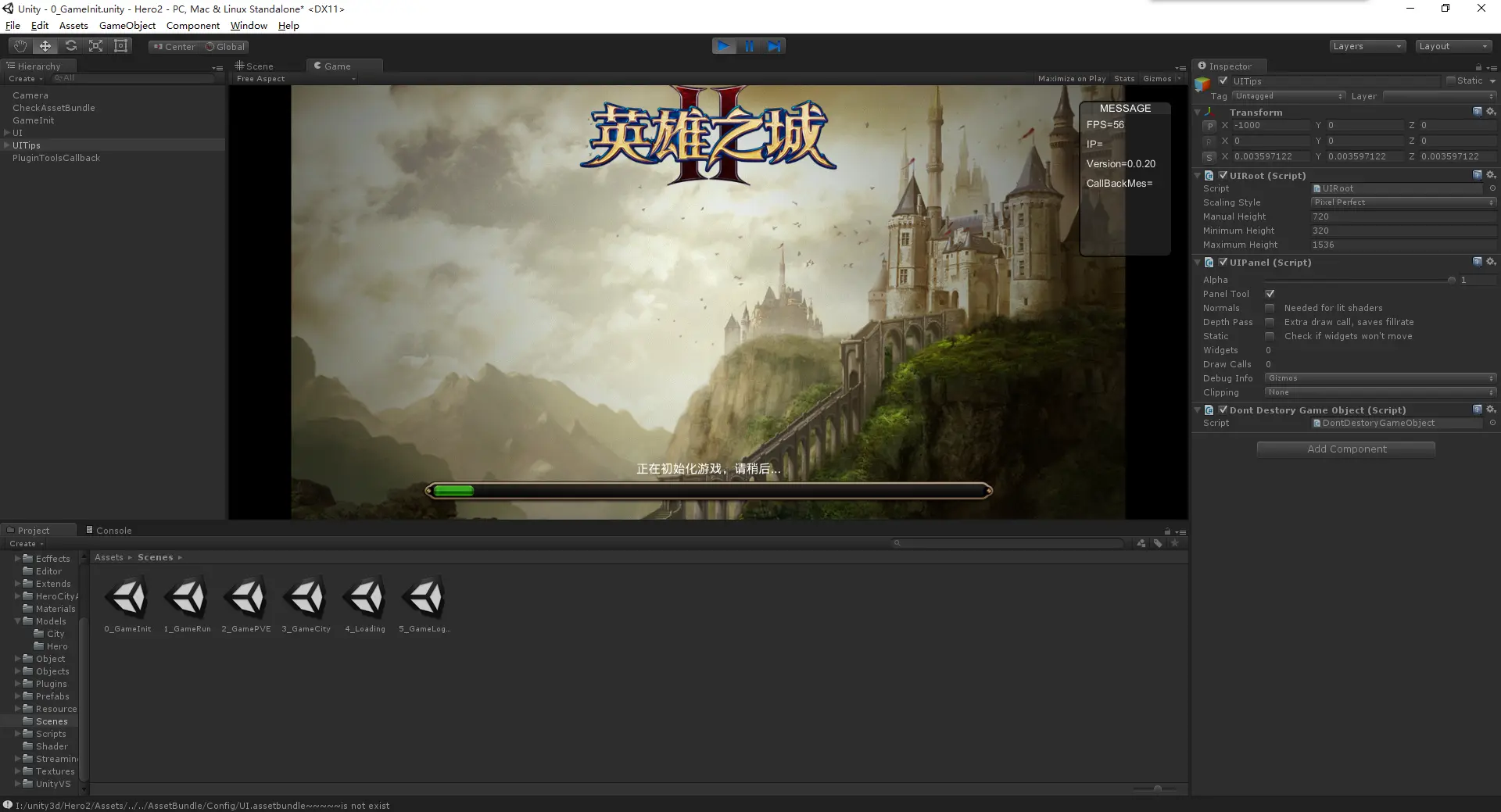Screen dimensions: 1501x812
Task: Select the 5_GameLog scene icon
Action: pos(425,598)
